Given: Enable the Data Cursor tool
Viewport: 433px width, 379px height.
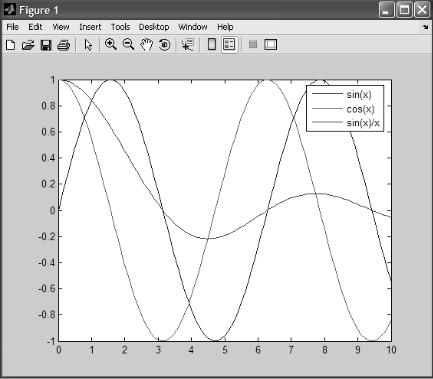Looking at the screenshot, I should (188, 45).
